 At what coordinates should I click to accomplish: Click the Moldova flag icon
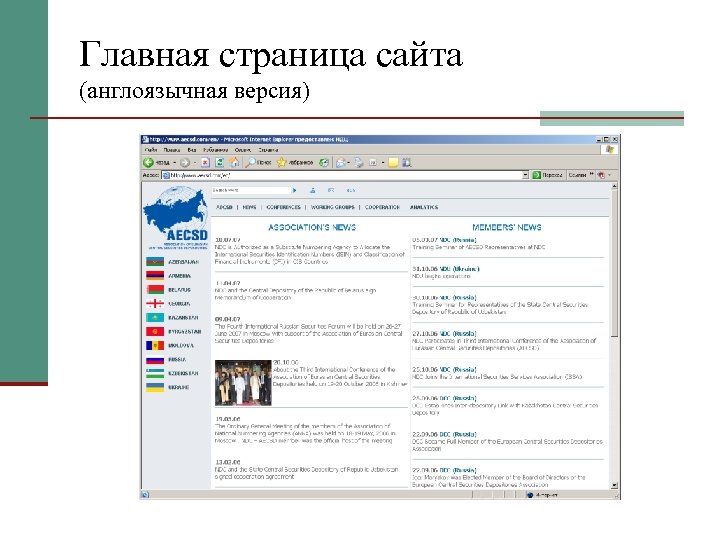(x=155, y=345)
